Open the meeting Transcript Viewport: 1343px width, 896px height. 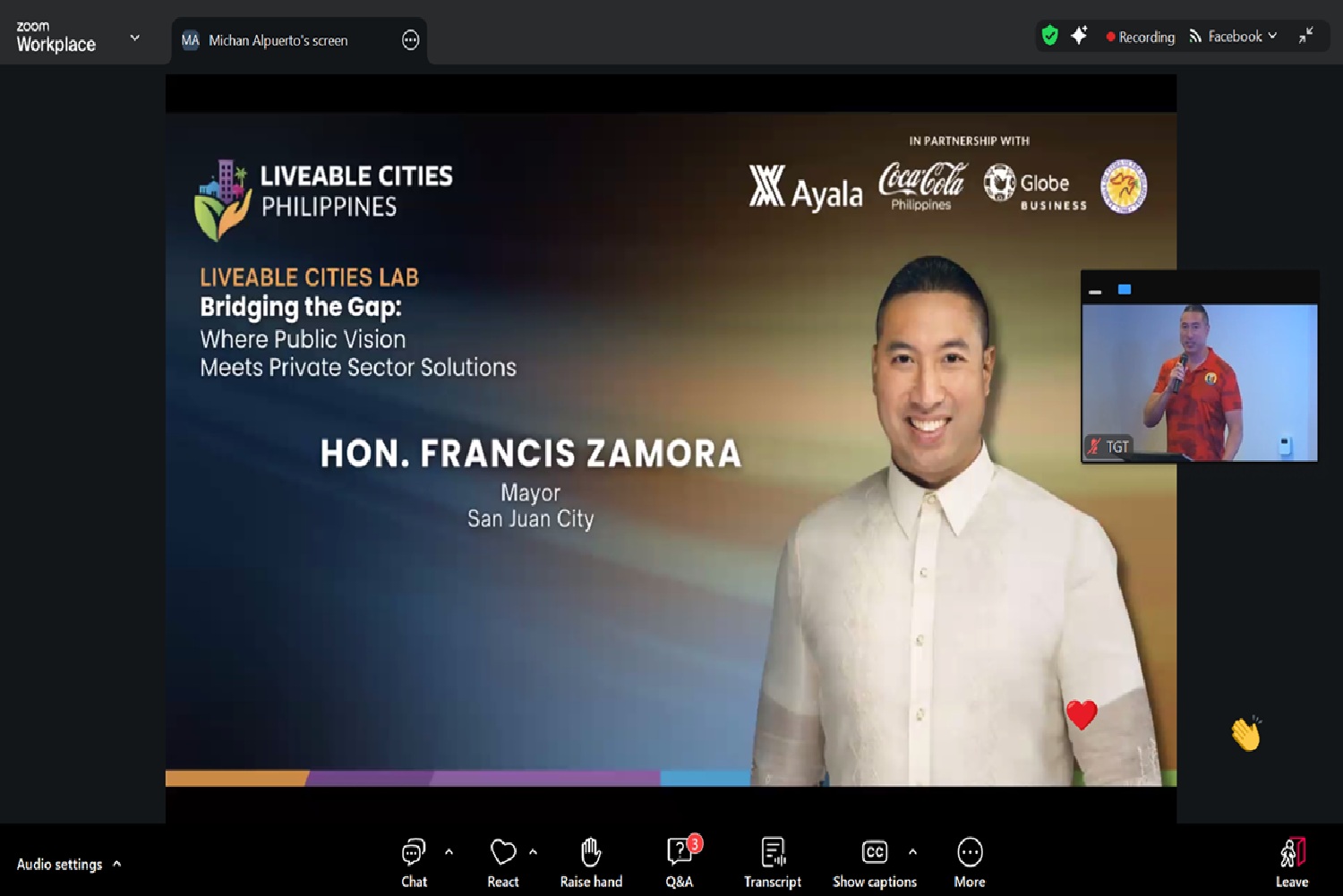[773, 861]
